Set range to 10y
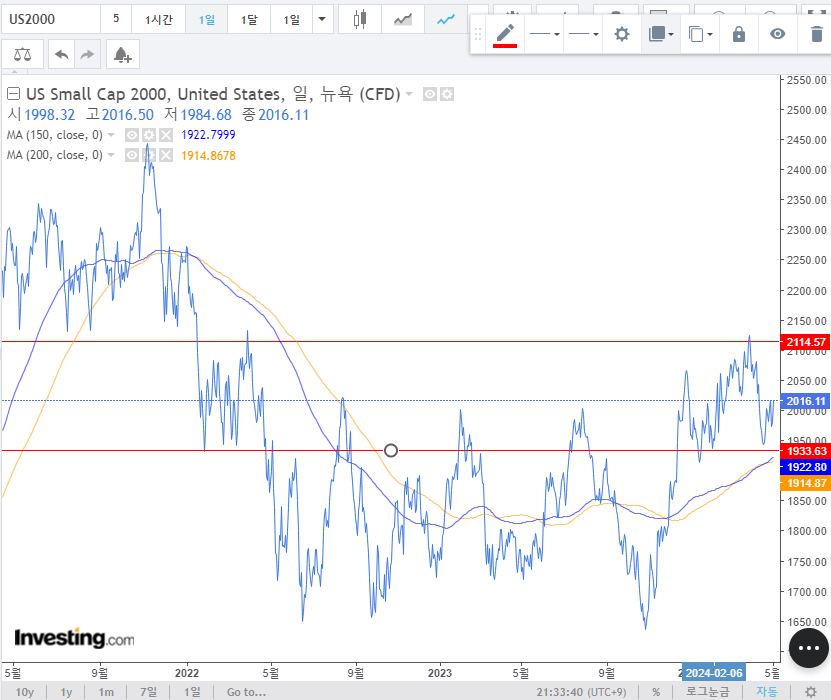 tap(24, 692)
